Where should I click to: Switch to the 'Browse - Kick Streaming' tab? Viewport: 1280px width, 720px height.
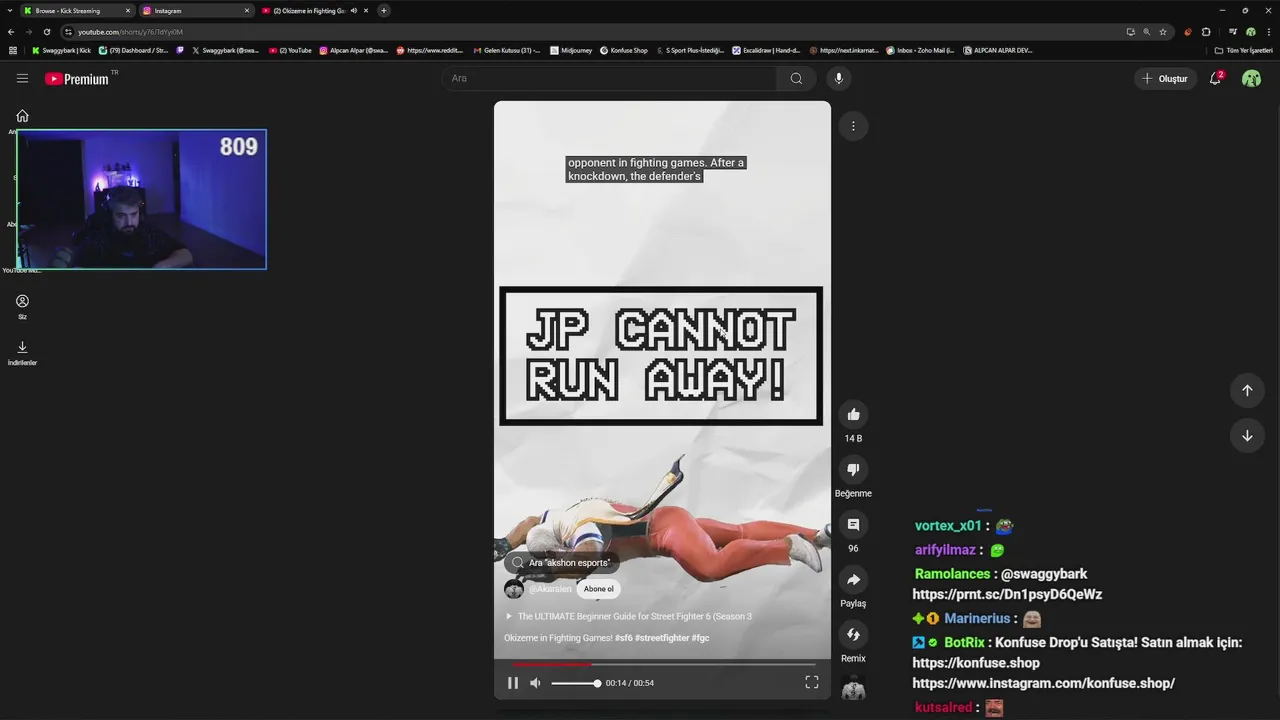(77, 10)
